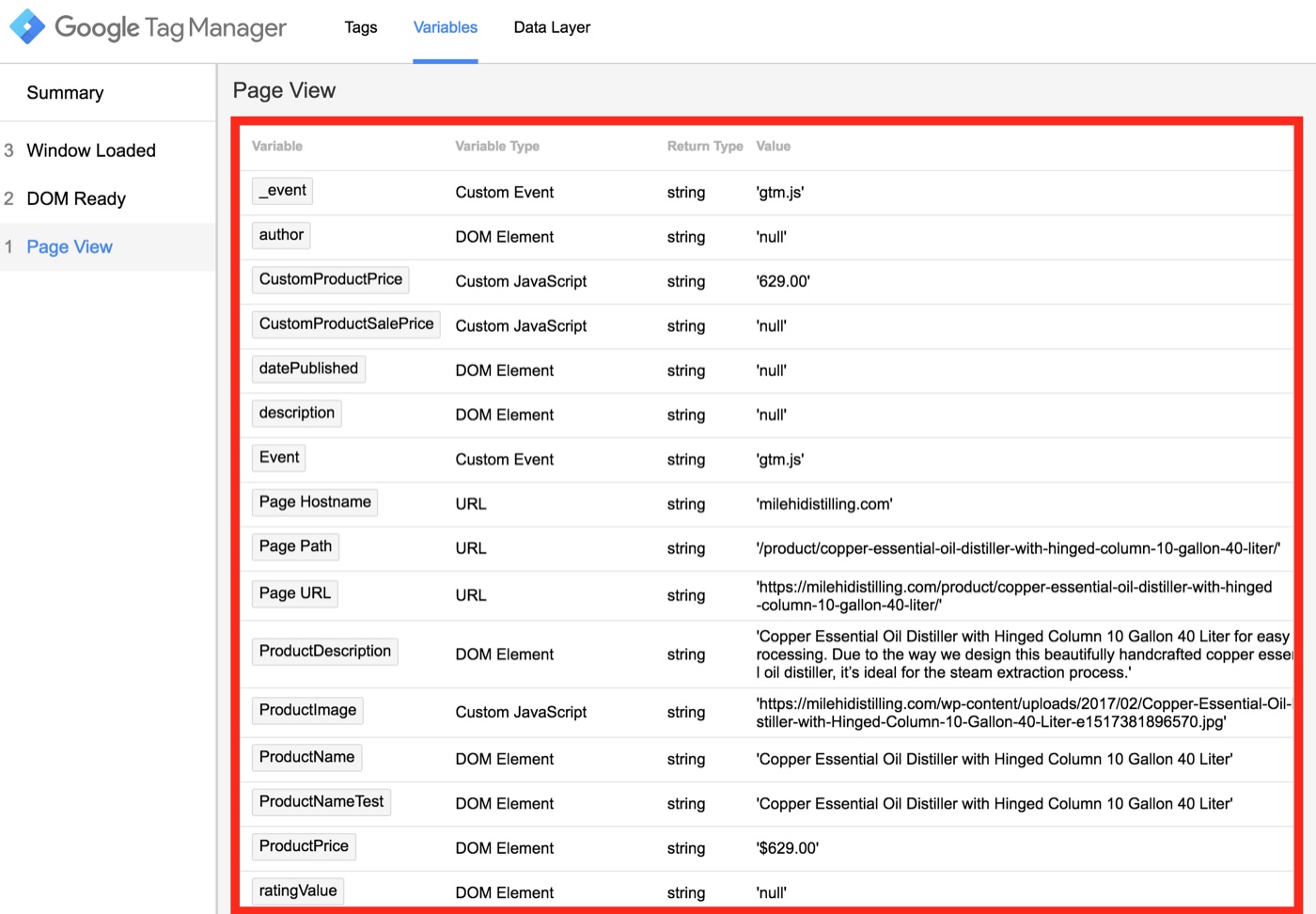Click the Page View heading

coord(284,90)
